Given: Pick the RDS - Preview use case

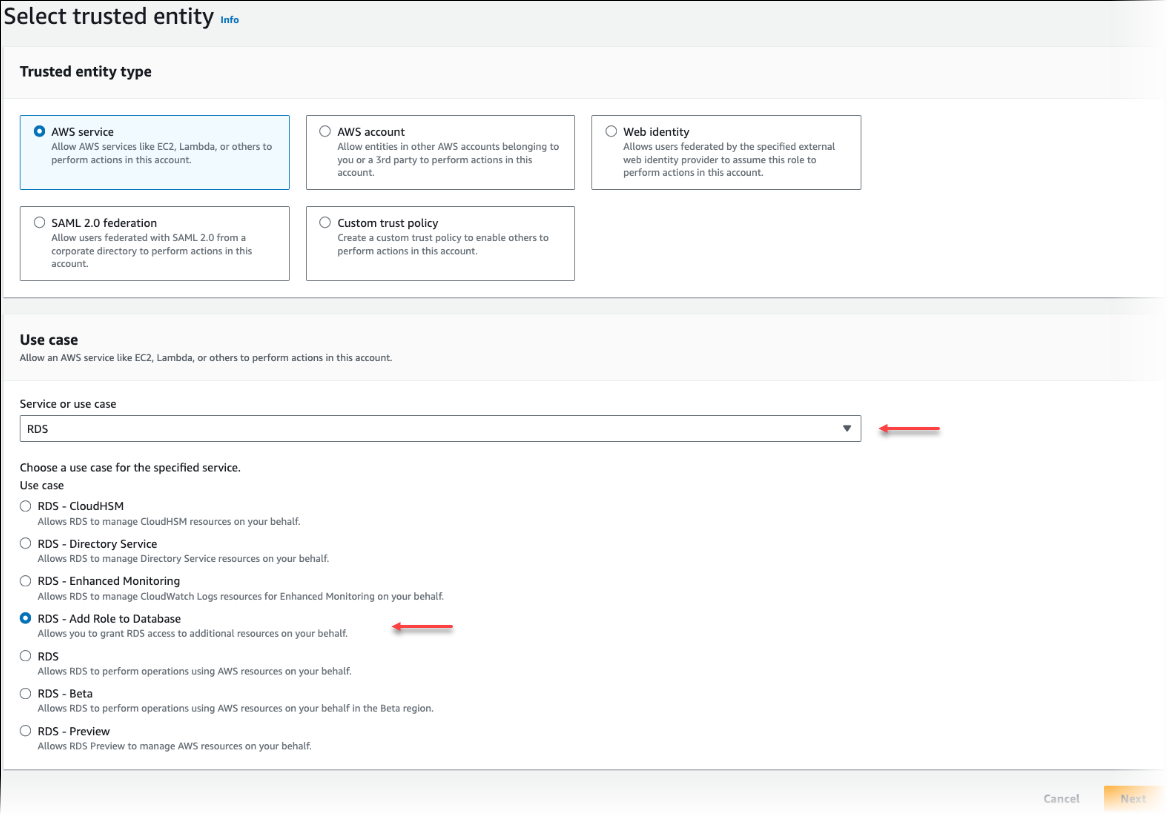Looking at the screenshot, I should pos(25,731).
